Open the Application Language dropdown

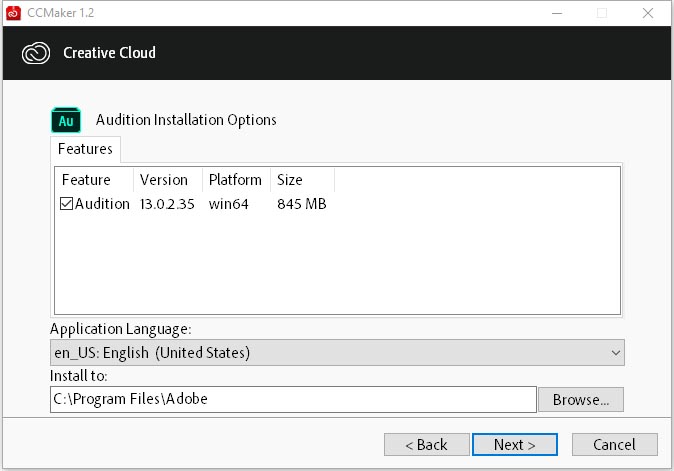pos(337,352)
